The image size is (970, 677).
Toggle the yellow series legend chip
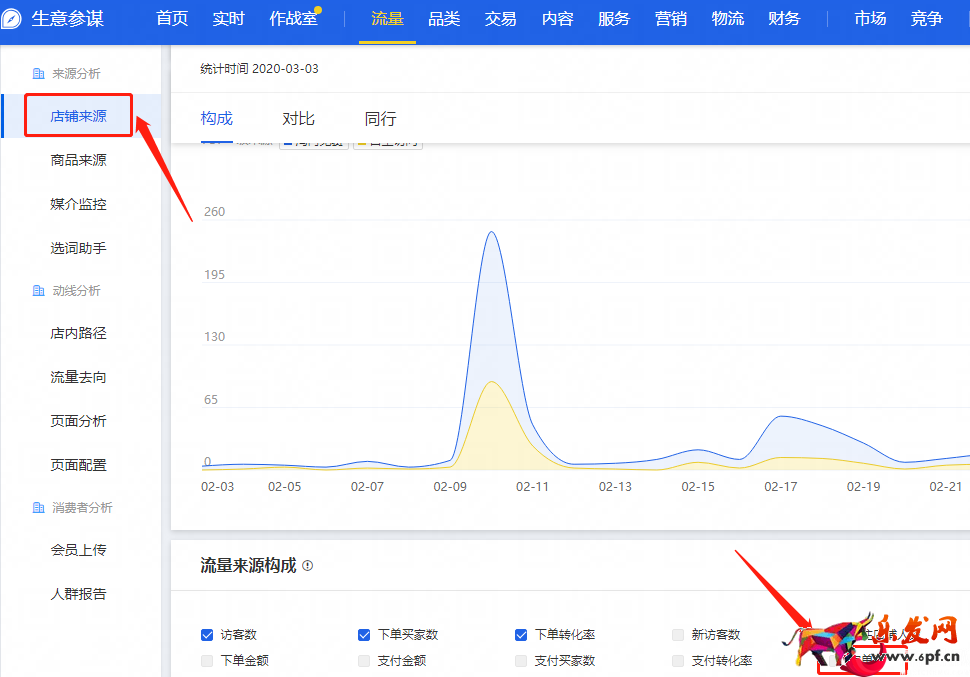click(x=388, y=143)
